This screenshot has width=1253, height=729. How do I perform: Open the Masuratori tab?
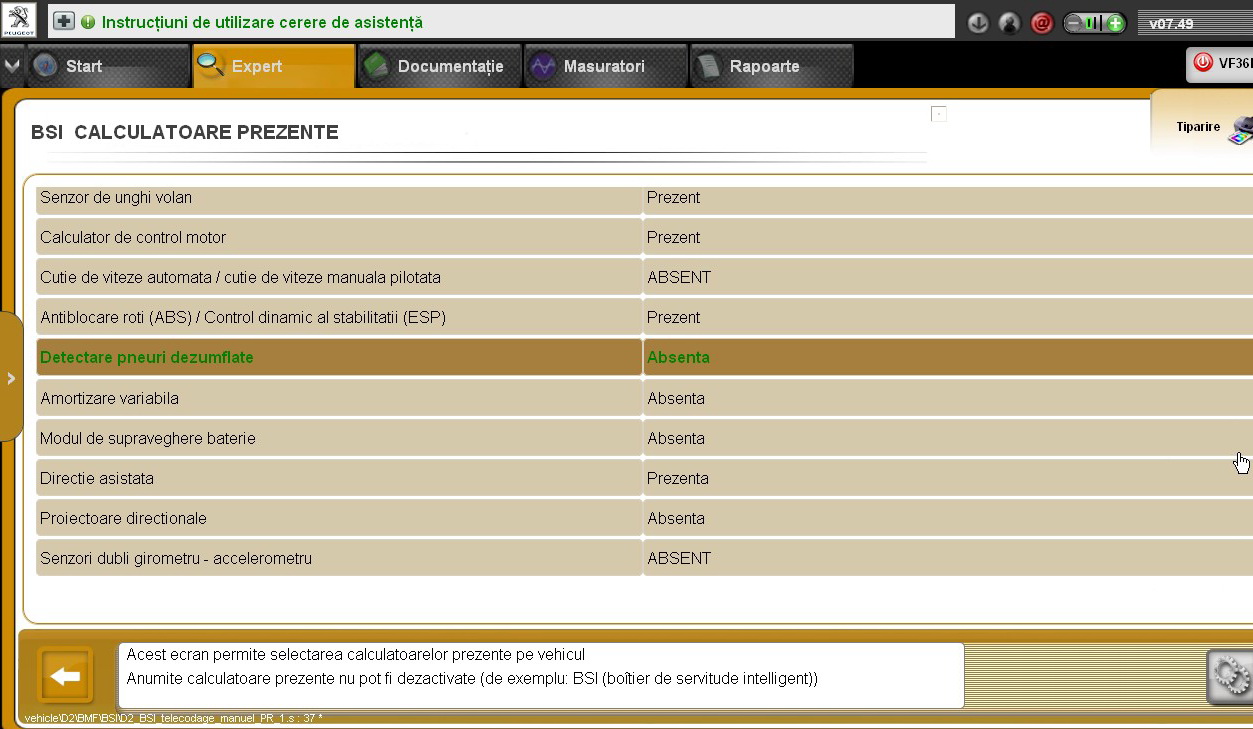[x=606, y=66]
